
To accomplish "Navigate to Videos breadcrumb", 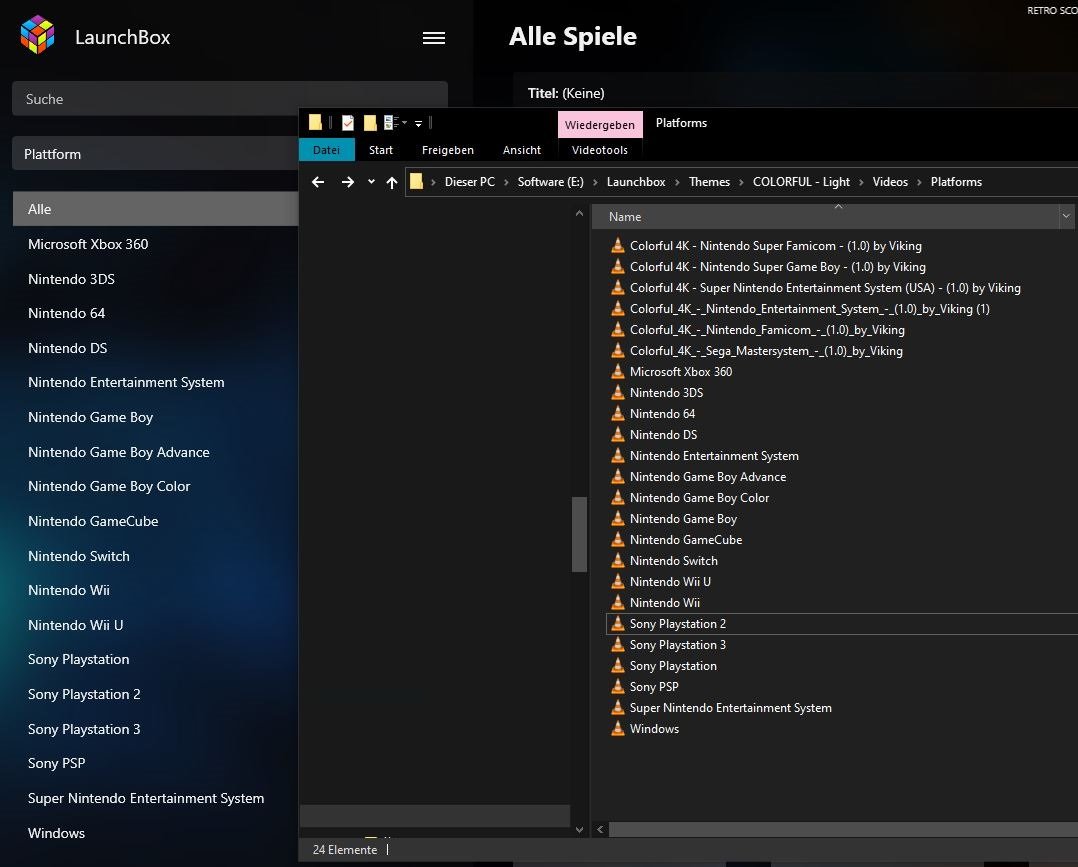I will pos(890,182).
